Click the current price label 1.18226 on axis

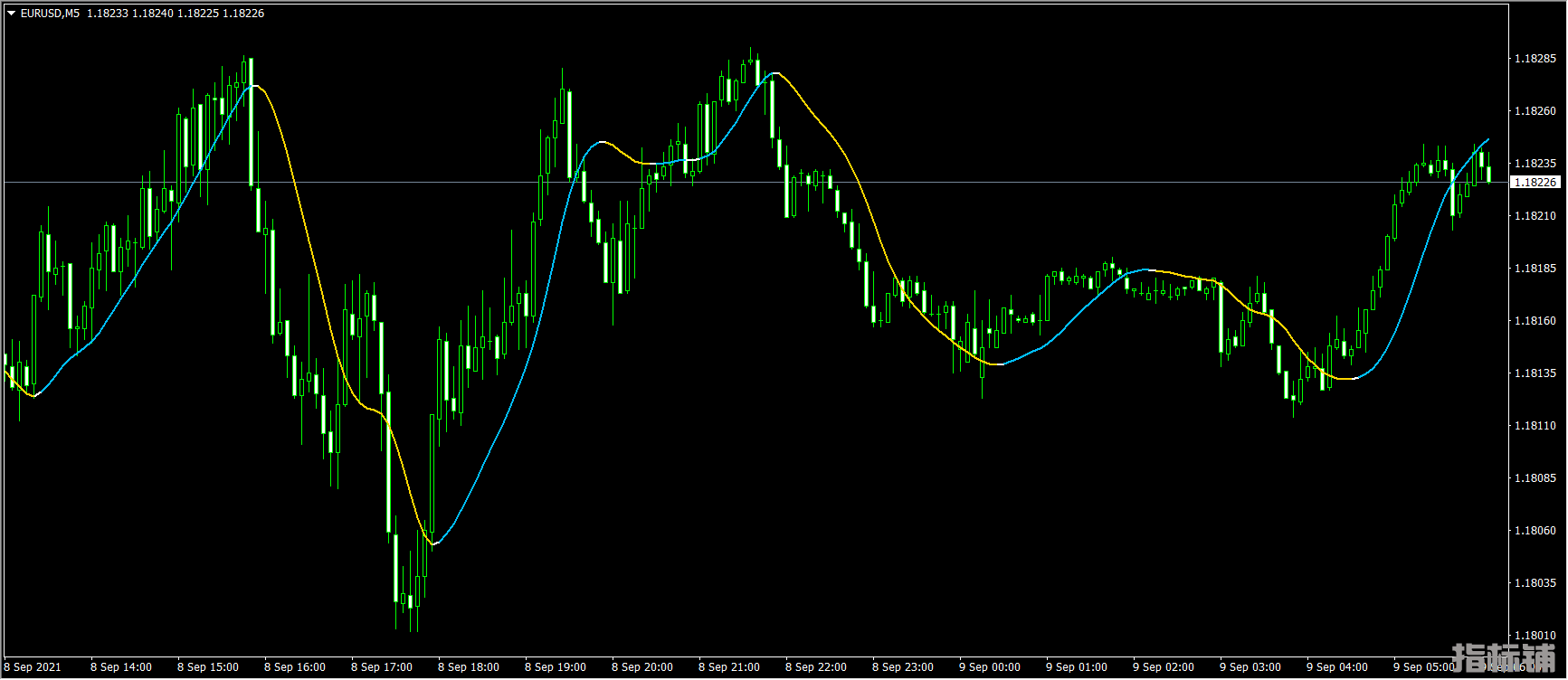1535,183
